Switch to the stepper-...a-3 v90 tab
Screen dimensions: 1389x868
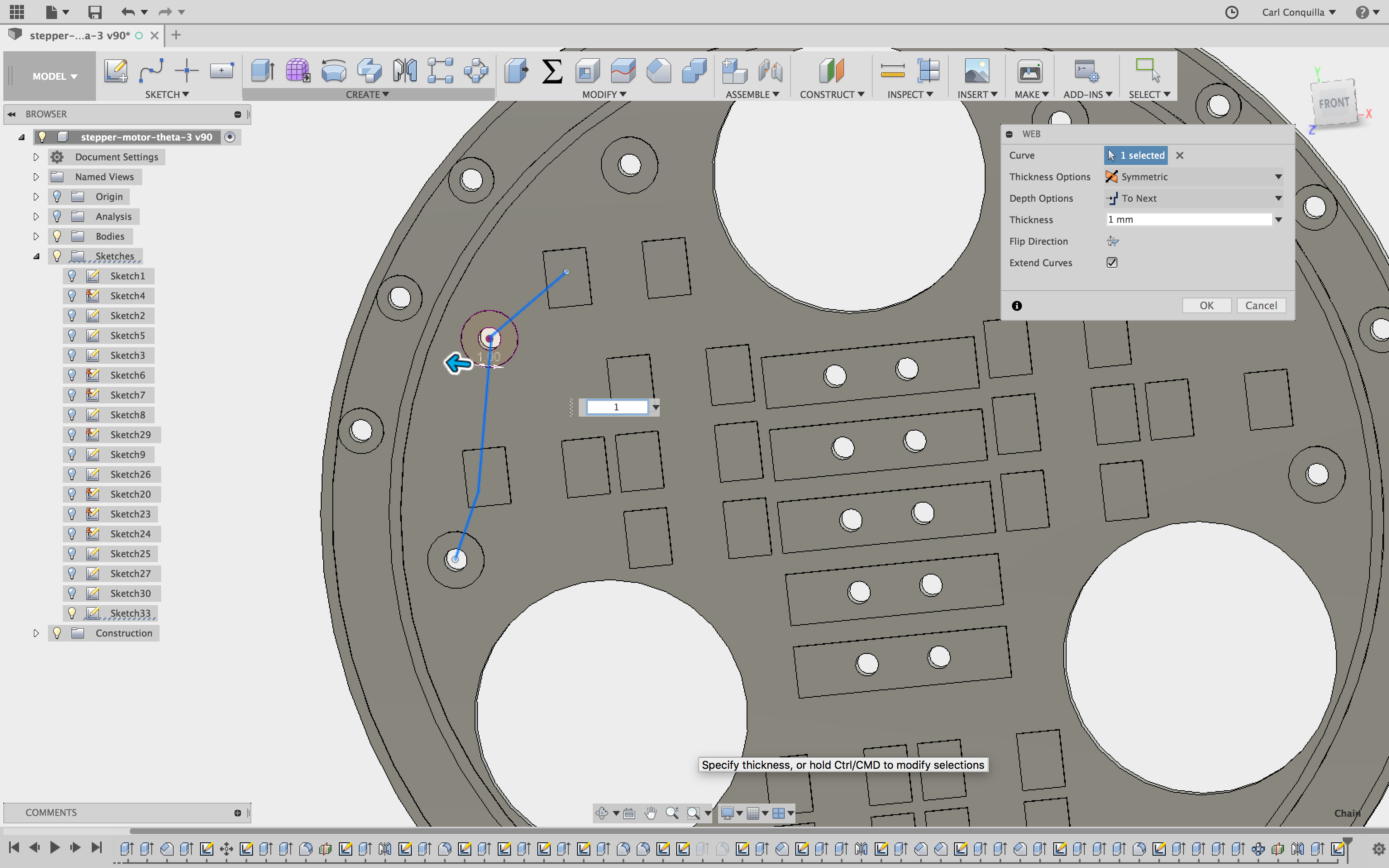80,36
